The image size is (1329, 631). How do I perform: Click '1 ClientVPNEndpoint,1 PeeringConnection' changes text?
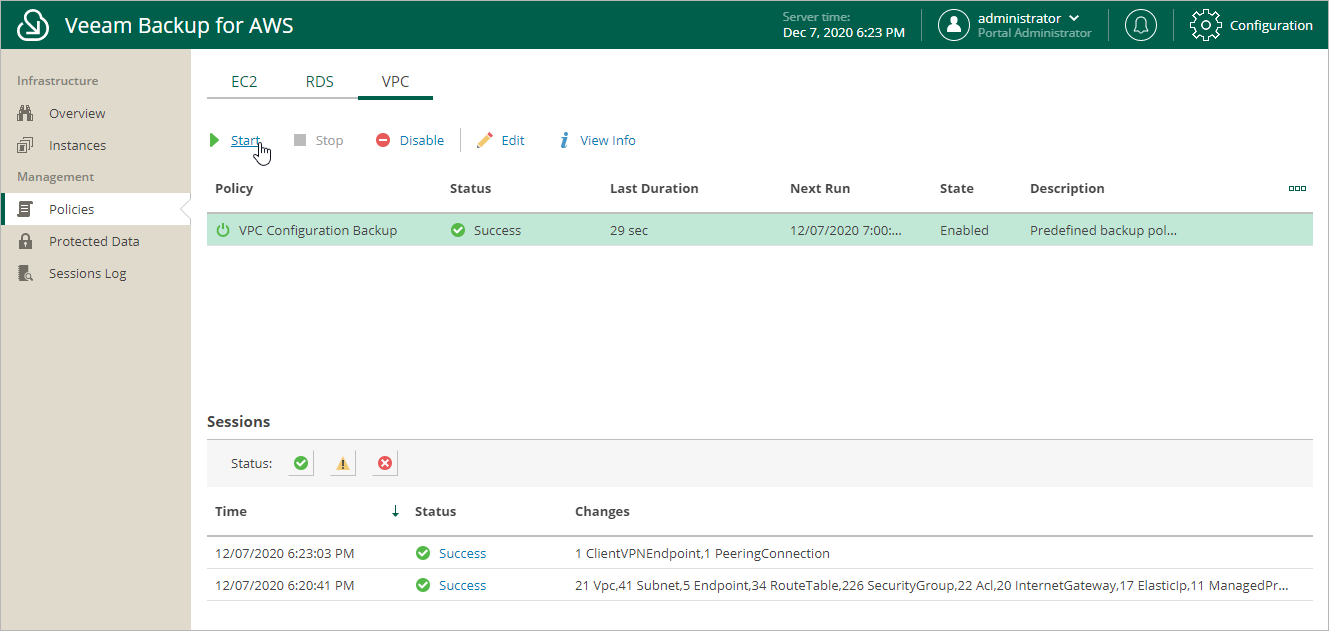[702, 554]
